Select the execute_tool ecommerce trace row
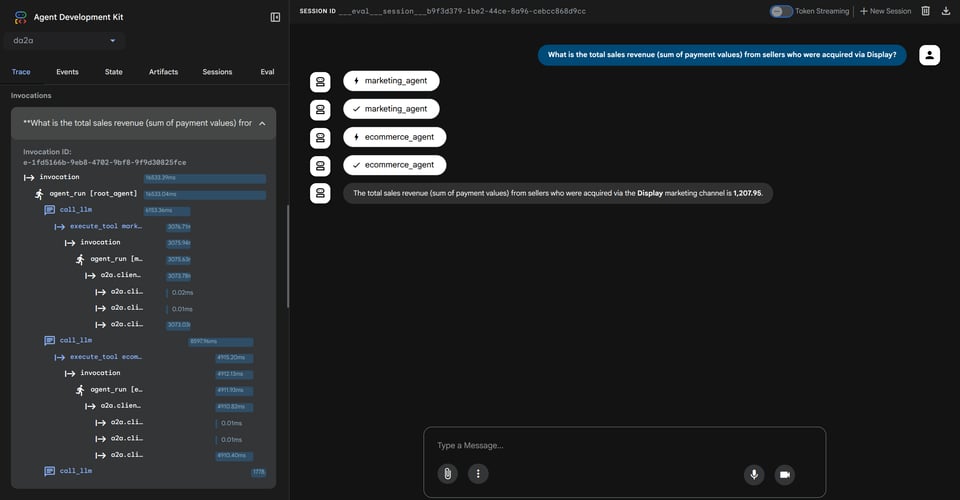Screen dimensions: 960x500 (106, 357)
